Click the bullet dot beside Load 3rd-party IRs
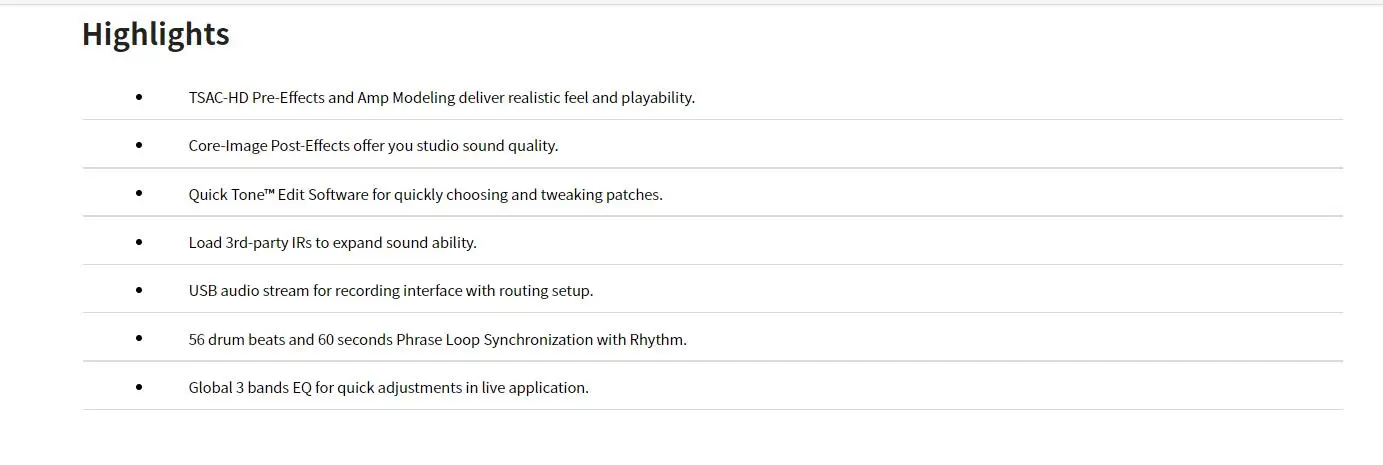This screenshot has width=1383, height=465. coord(139,242)
